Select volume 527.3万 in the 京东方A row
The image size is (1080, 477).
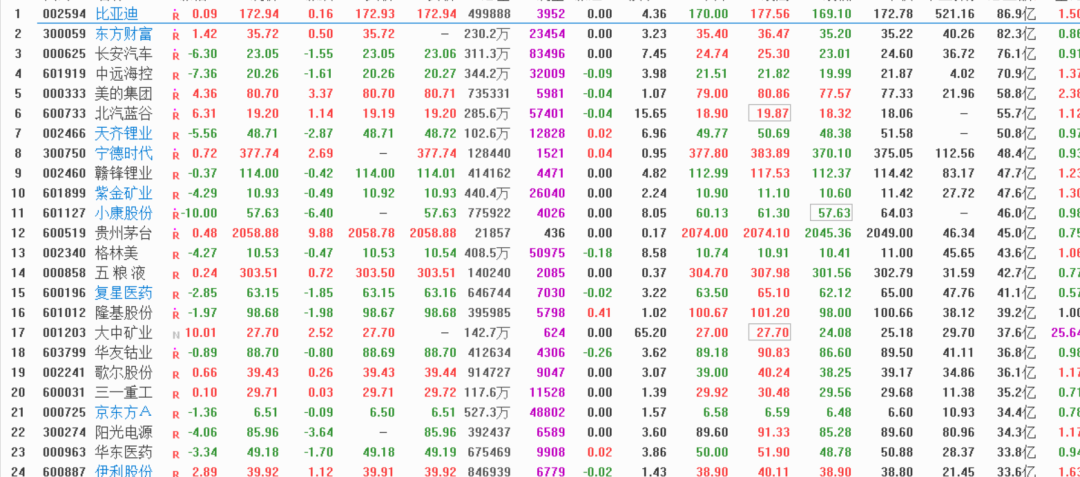[488, 413]
